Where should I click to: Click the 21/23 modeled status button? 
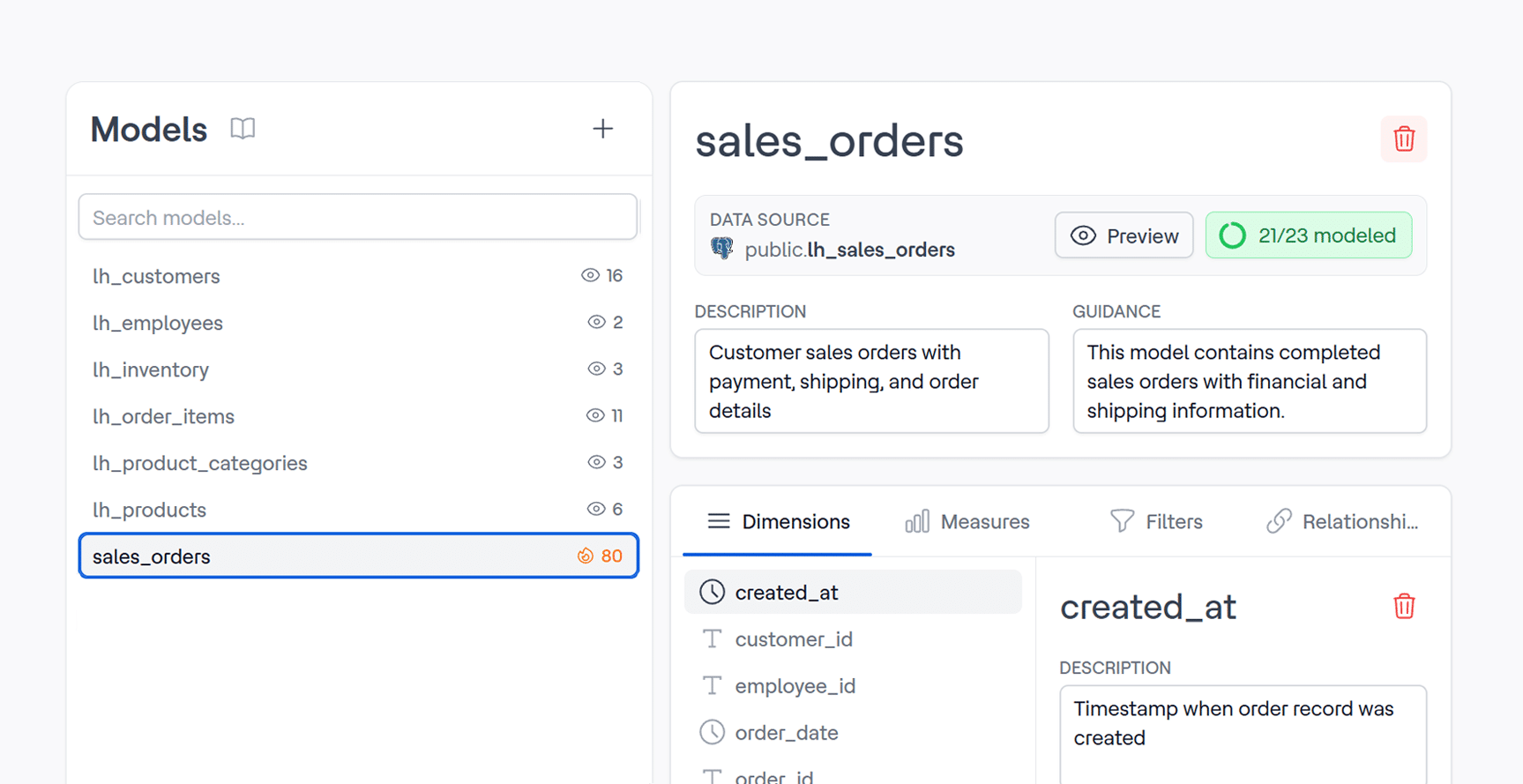point(1309,235)
